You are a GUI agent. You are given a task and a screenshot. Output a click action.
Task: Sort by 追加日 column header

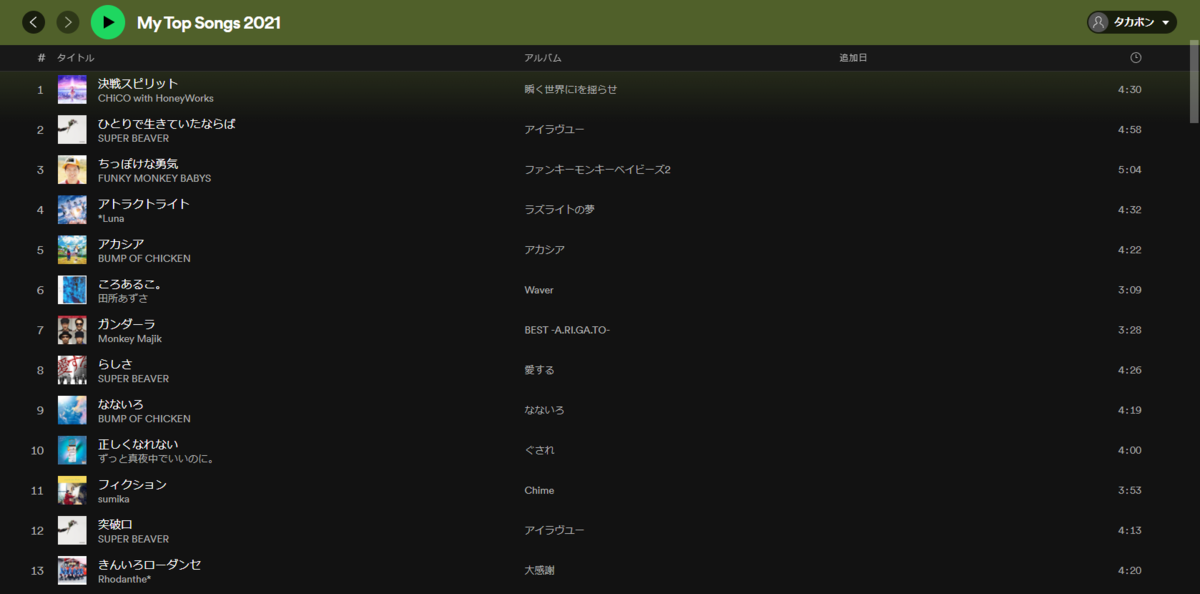(x=853, y=58)
